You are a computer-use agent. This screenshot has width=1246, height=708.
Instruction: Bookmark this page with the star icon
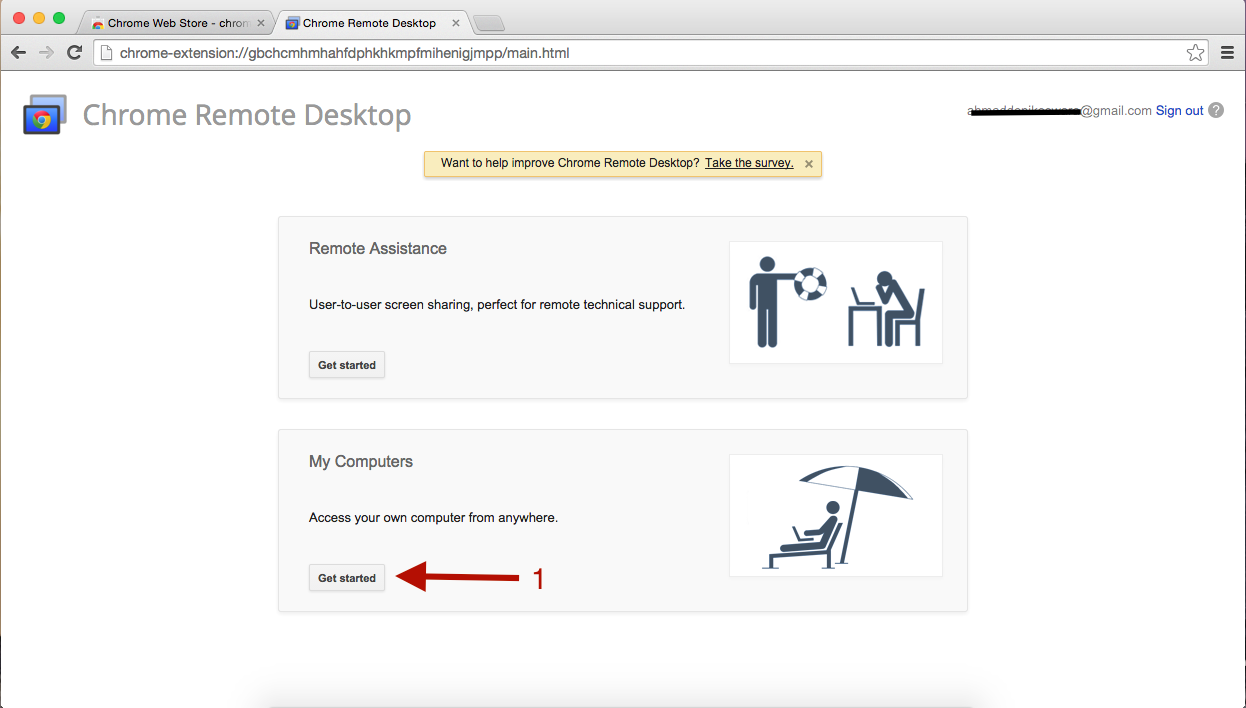coord(1195,53)
